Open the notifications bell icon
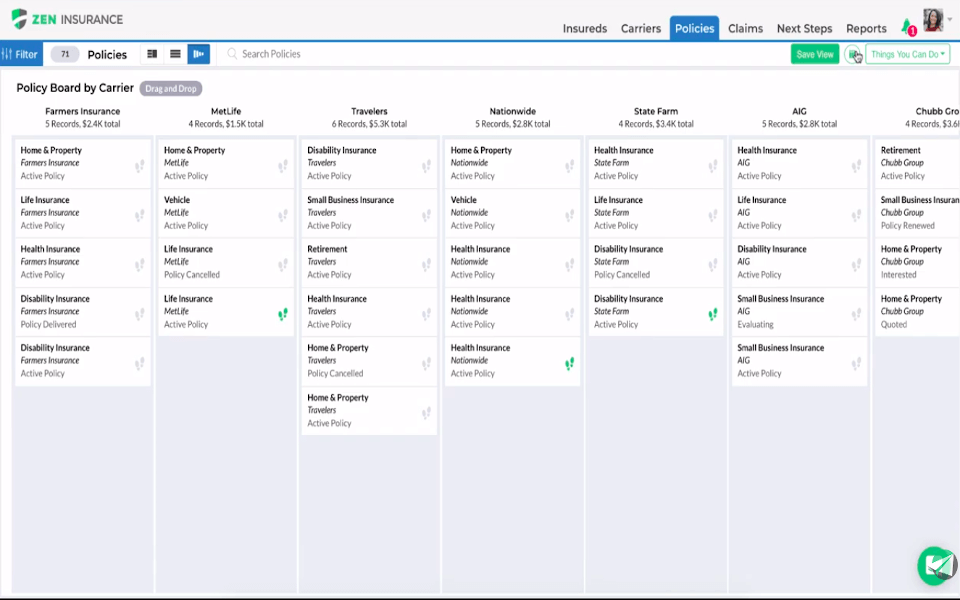Screen dimensions: 960x600 pyautogui.click(x=907, y=26)
